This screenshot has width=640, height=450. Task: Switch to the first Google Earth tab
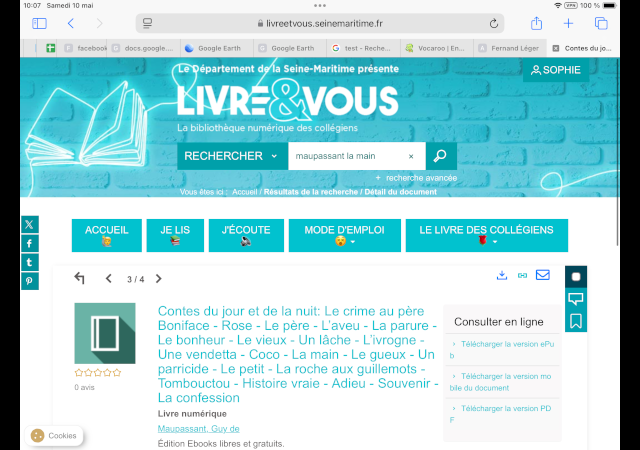pyautogui.click(x=217, y=48)
